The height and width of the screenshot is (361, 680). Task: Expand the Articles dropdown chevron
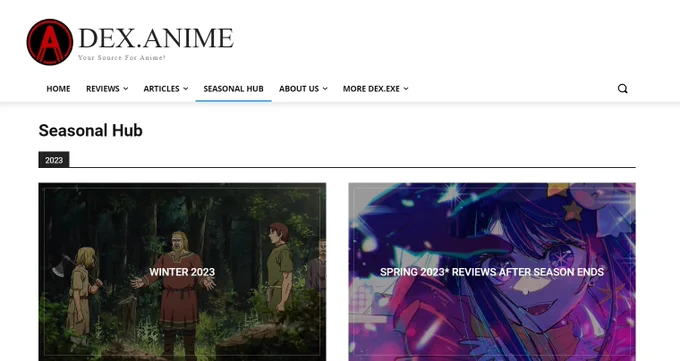(x=186, y=89)
